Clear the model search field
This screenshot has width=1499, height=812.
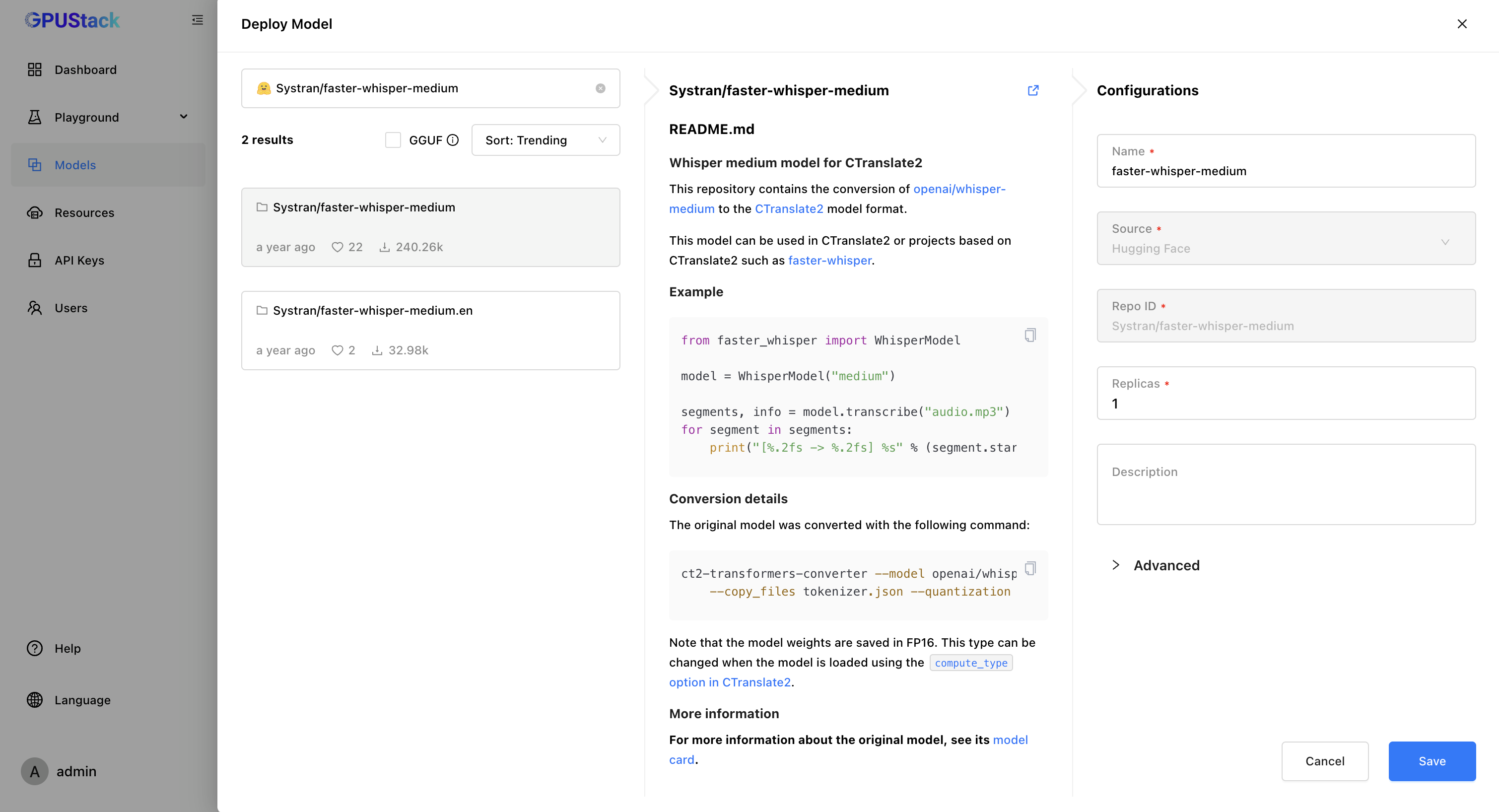click(x=600, y=88)
